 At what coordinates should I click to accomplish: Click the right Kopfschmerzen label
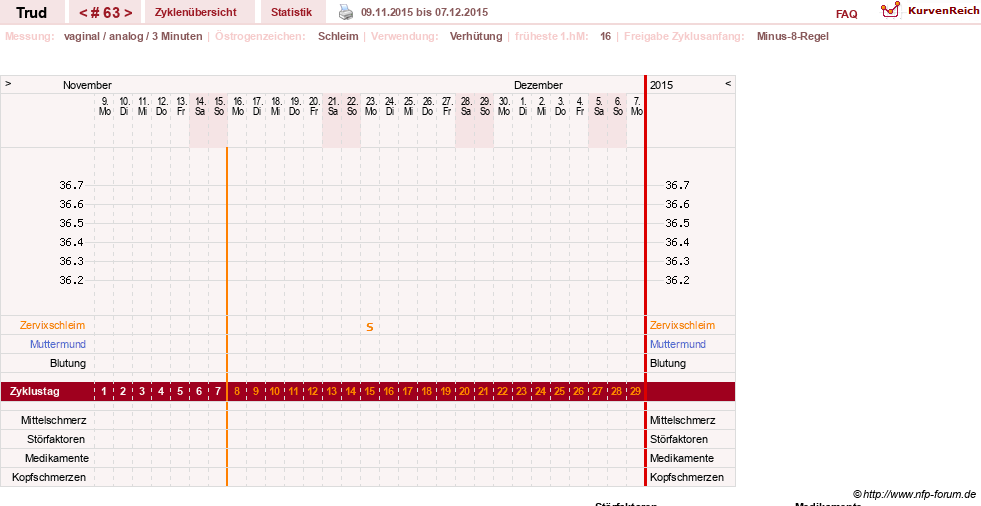[687, 477]
